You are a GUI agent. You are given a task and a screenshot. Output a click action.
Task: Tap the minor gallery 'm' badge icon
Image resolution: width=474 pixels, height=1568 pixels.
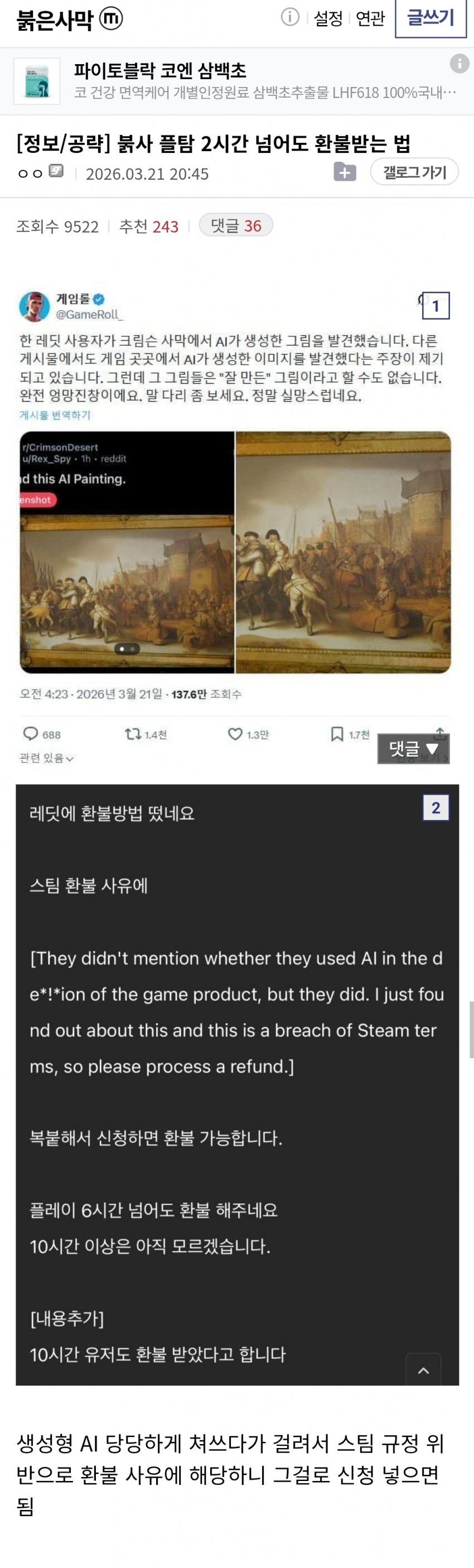(111, 19)
